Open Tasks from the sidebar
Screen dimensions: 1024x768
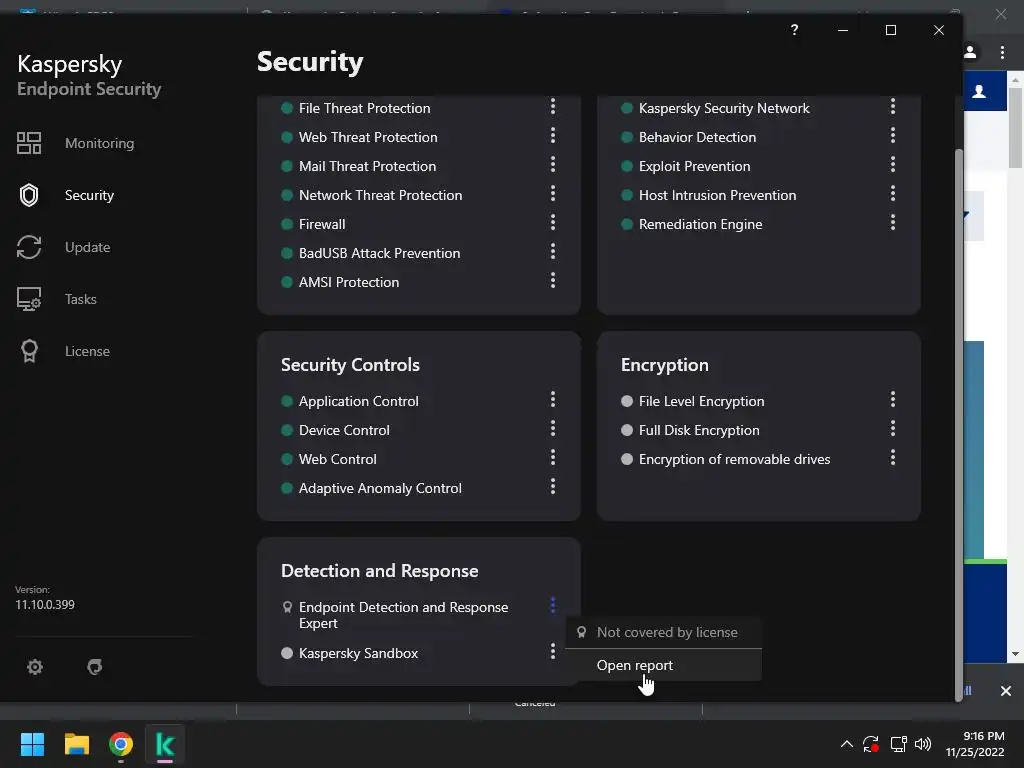[80, 299]
